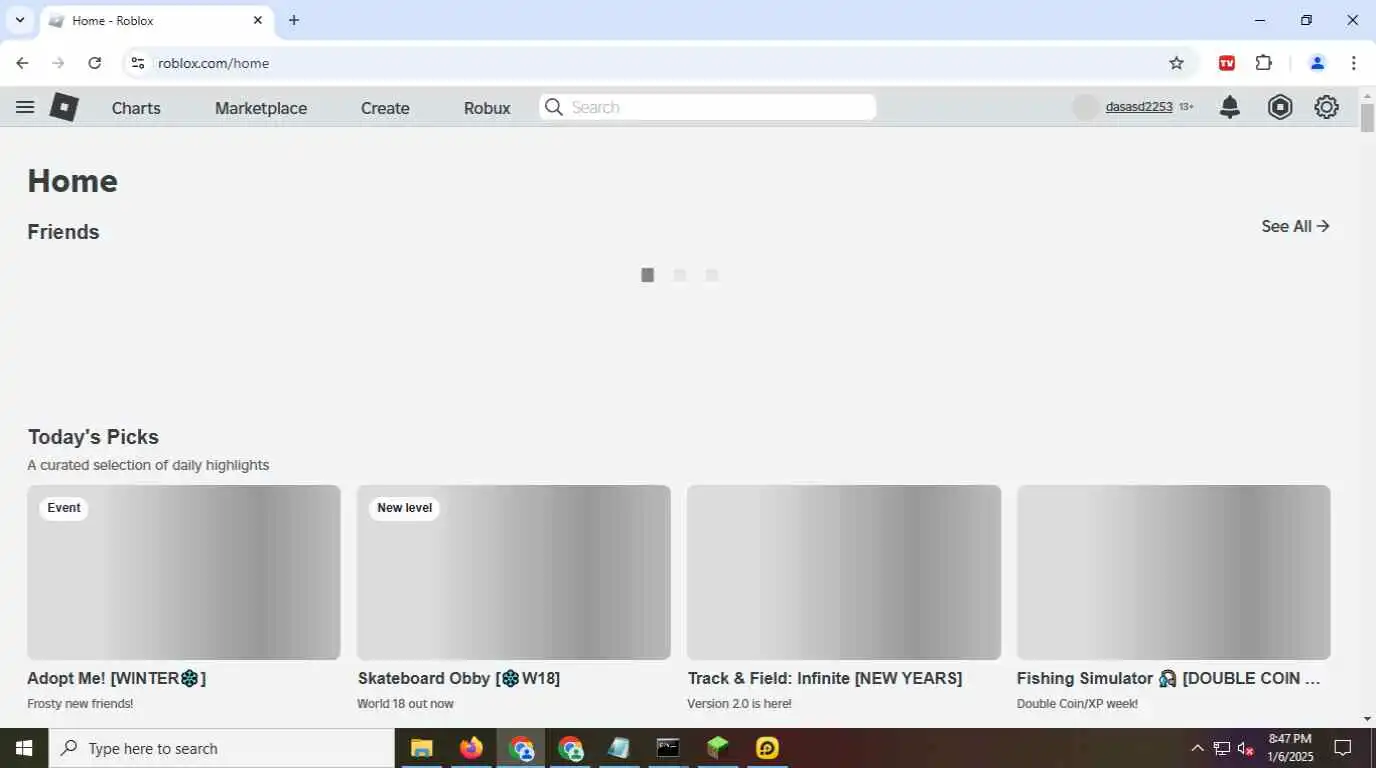Click the muted volume tray icon
The width and height of the screenshot is (1376, 768).
point(1246,748)
